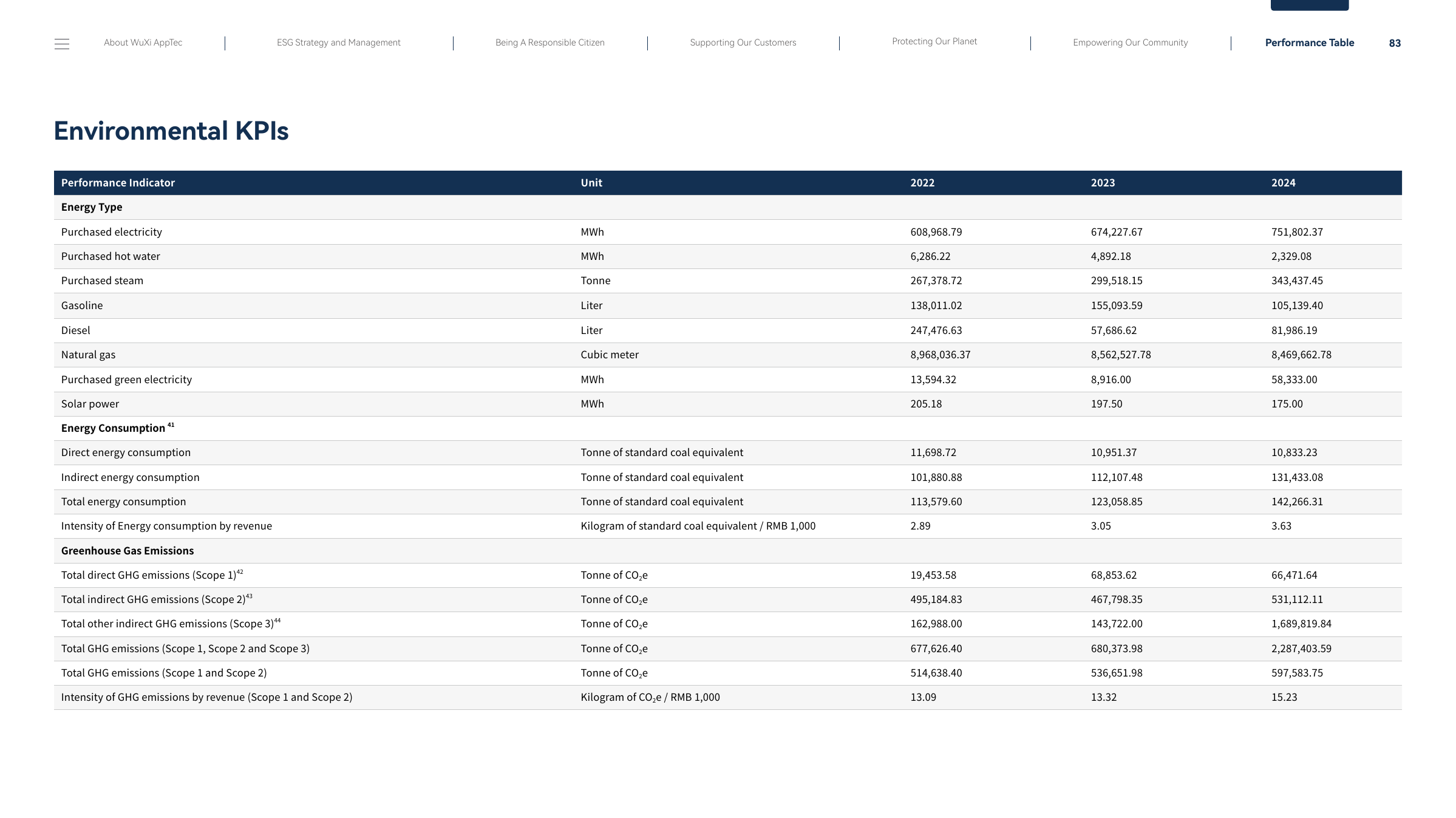
Task: Open the hamburger menu icon
Action: click(62, 44)
